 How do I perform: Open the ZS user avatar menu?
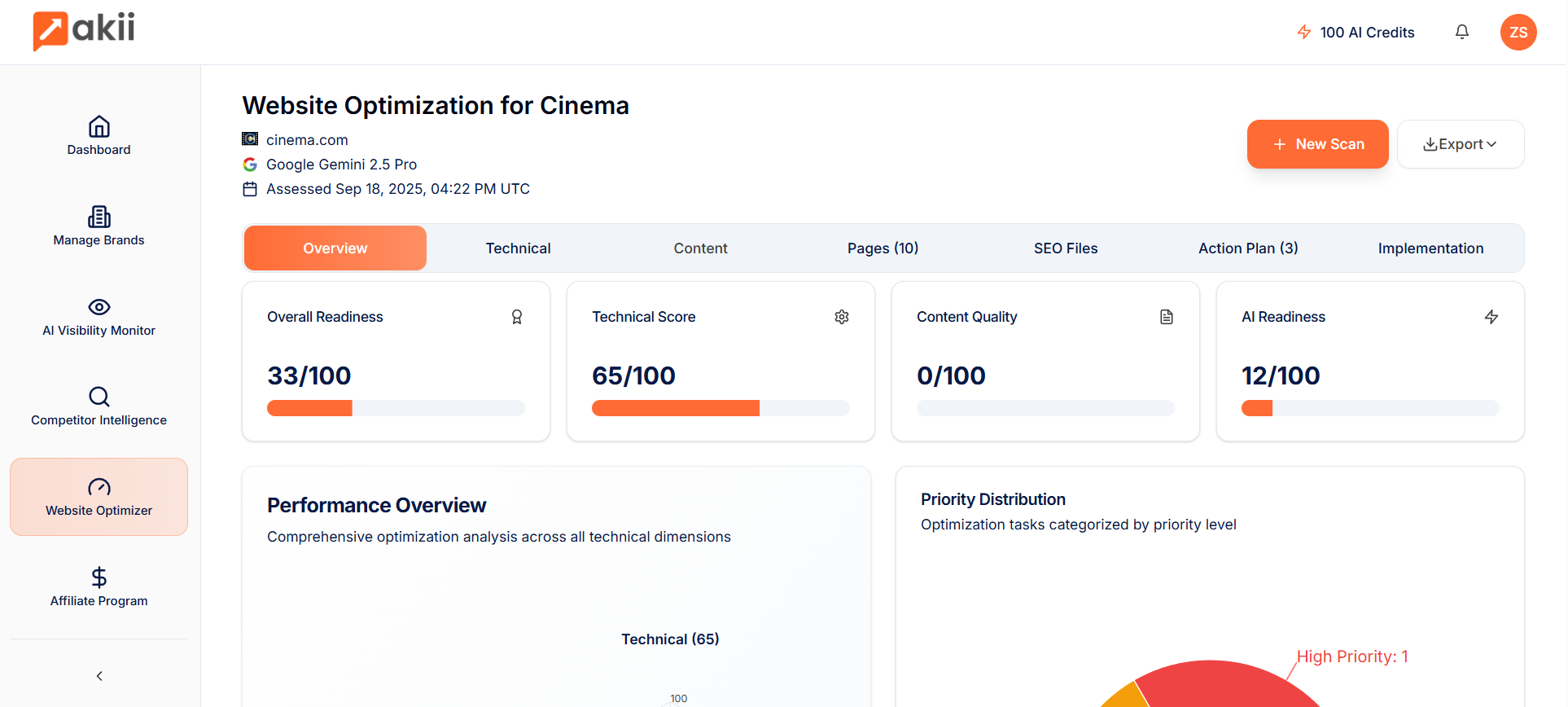1518,33
